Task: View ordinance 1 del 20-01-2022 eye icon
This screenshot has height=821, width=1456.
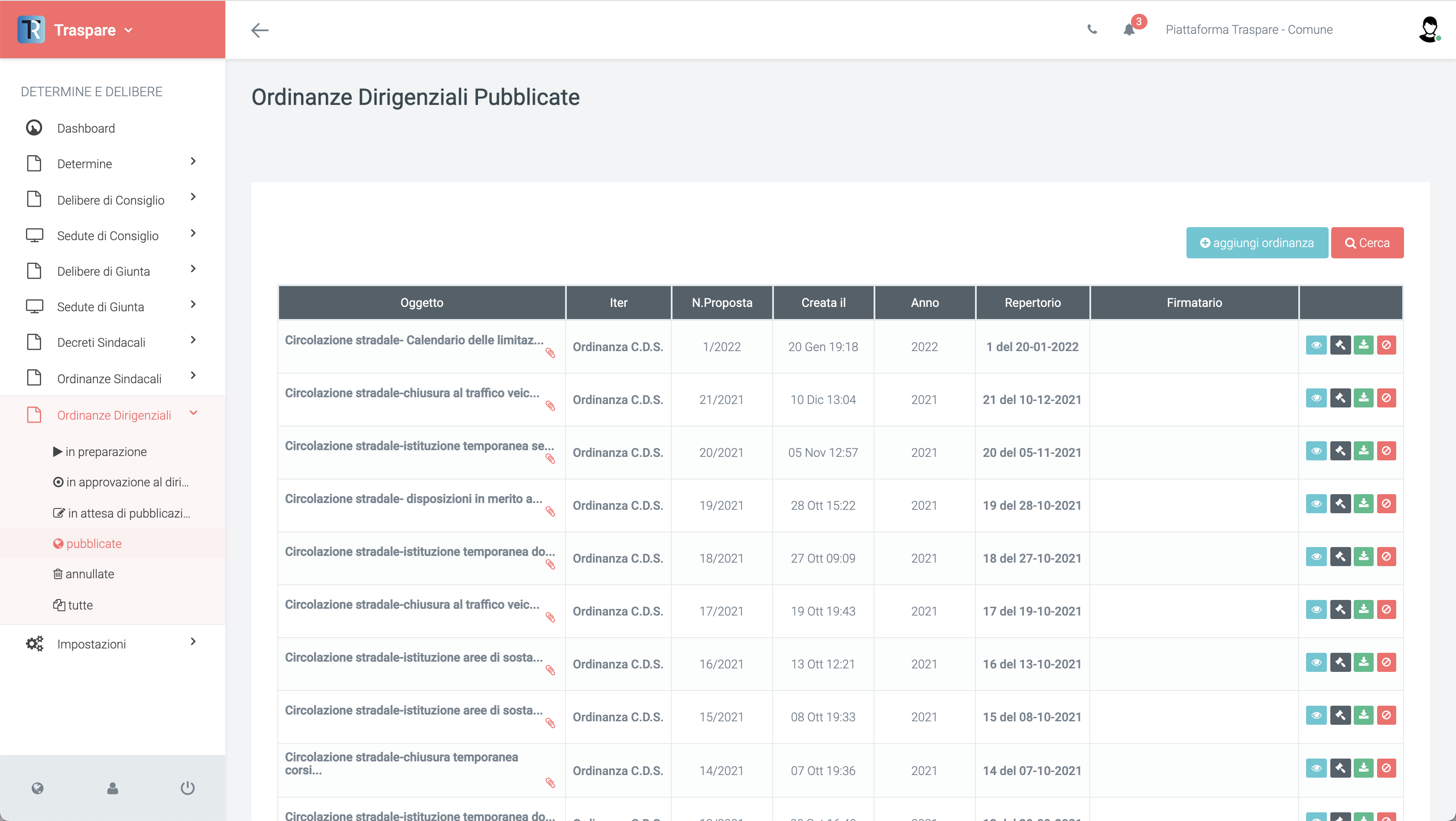Action: (x=1316, y=345)
